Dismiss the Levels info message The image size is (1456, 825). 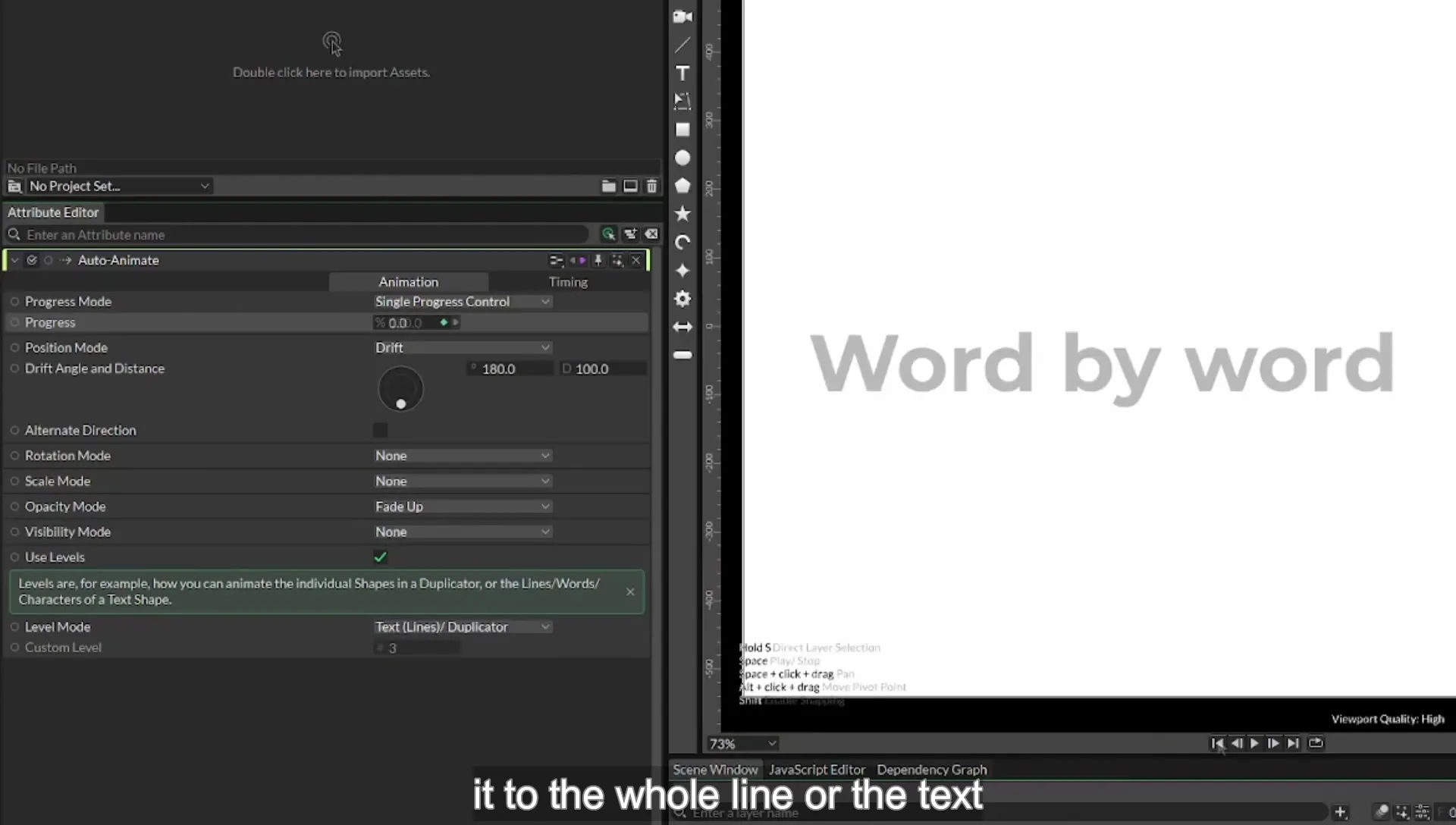click(630, 591)
